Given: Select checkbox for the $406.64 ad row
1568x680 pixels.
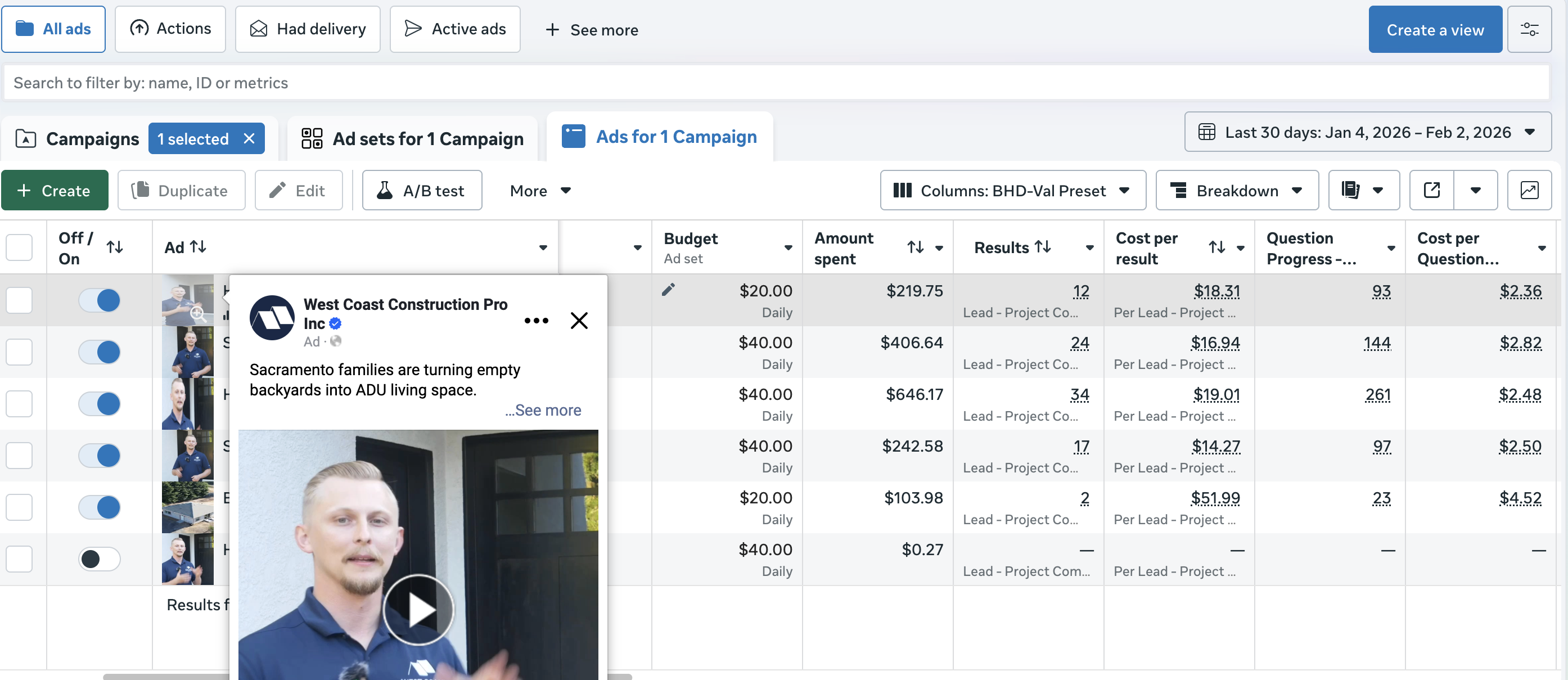Looking at the screenshot, I should [x=19, y=352].
